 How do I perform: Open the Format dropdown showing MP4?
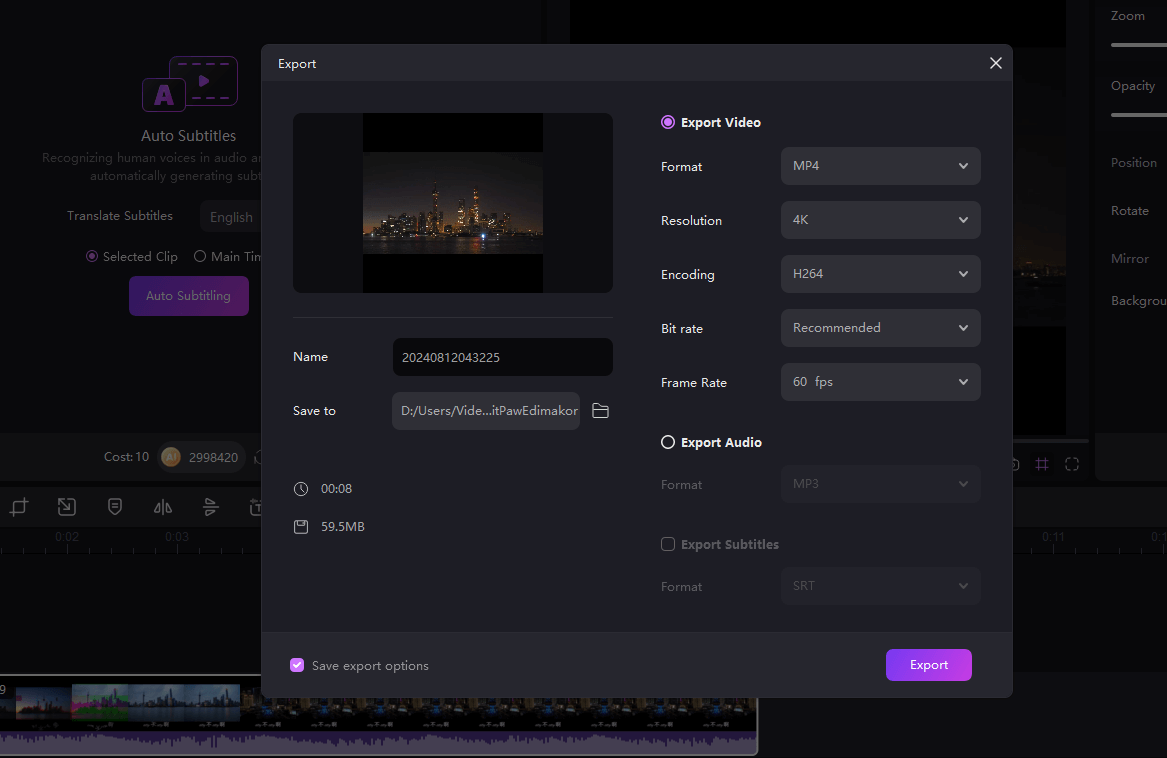click(x=880, y=166)
